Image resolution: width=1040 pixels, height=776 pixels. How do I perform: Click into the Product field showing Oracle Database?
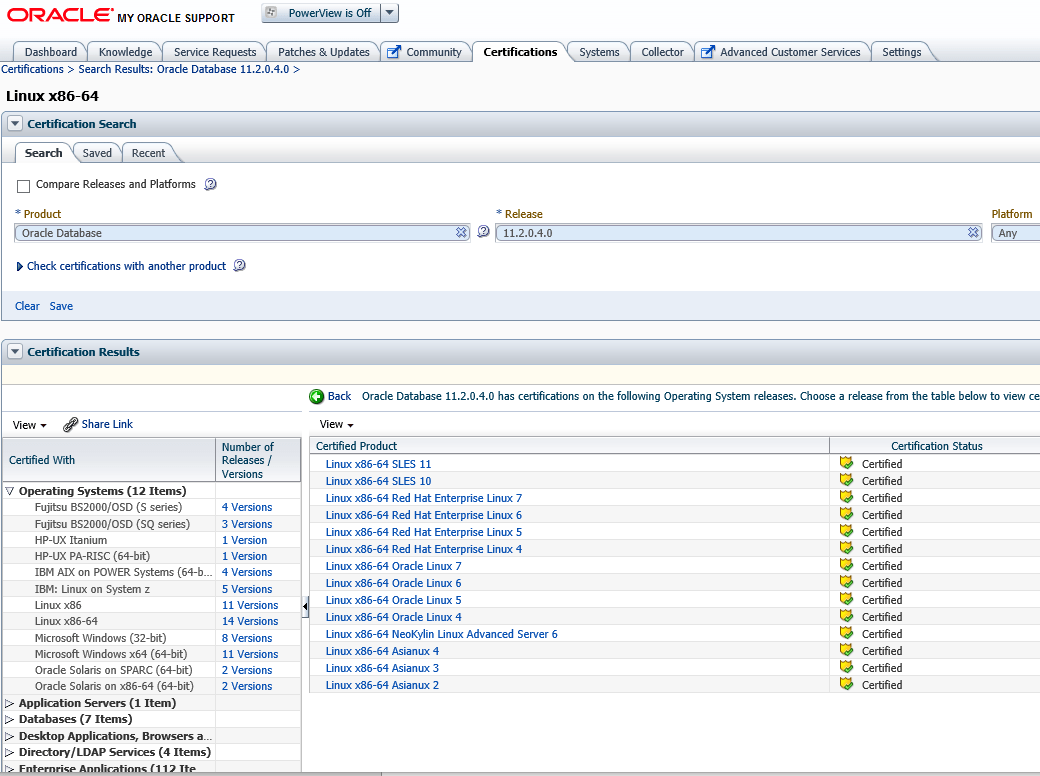click(235, 233)
